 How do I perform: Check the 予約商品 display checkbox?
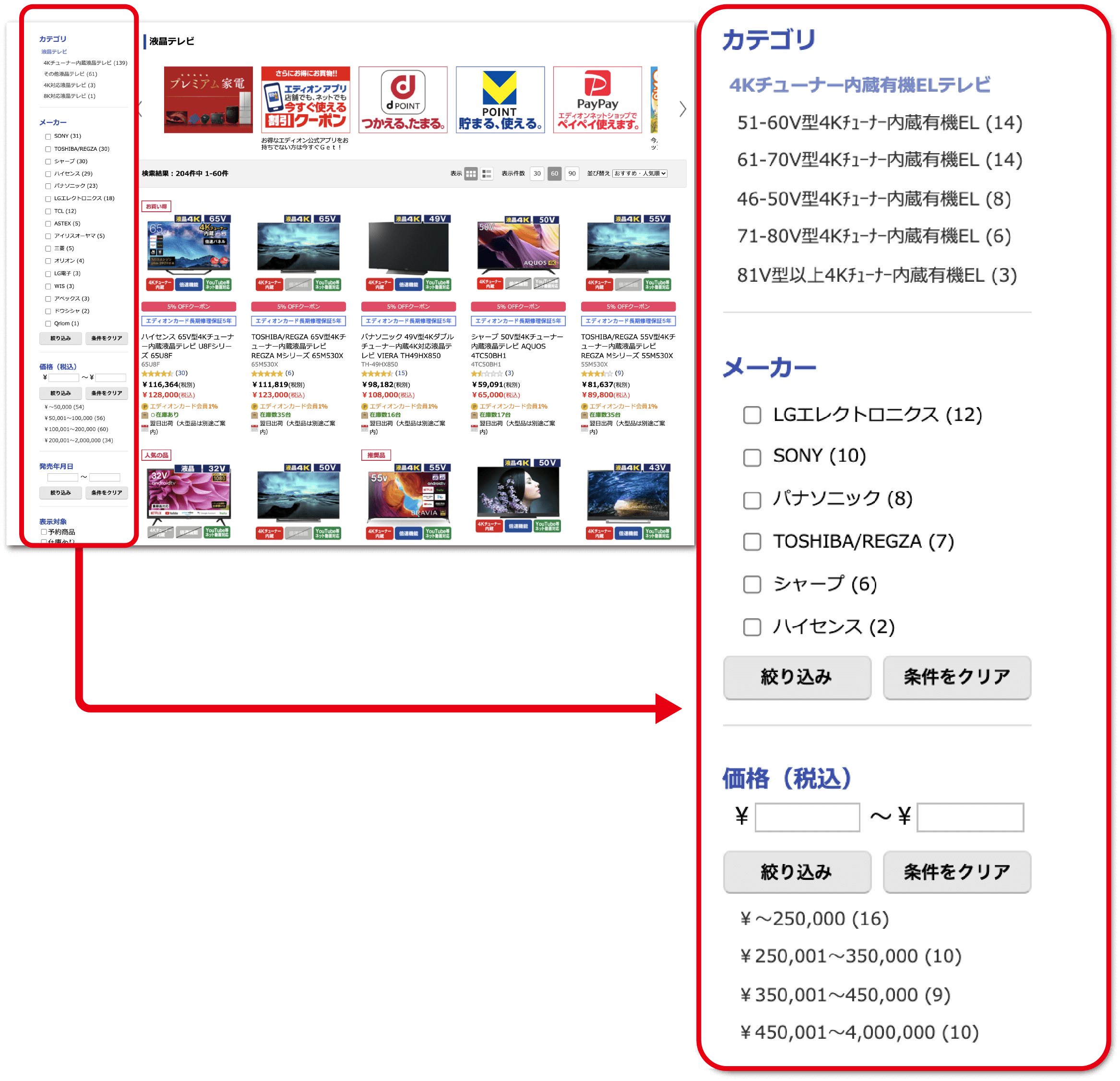[44, 532]
